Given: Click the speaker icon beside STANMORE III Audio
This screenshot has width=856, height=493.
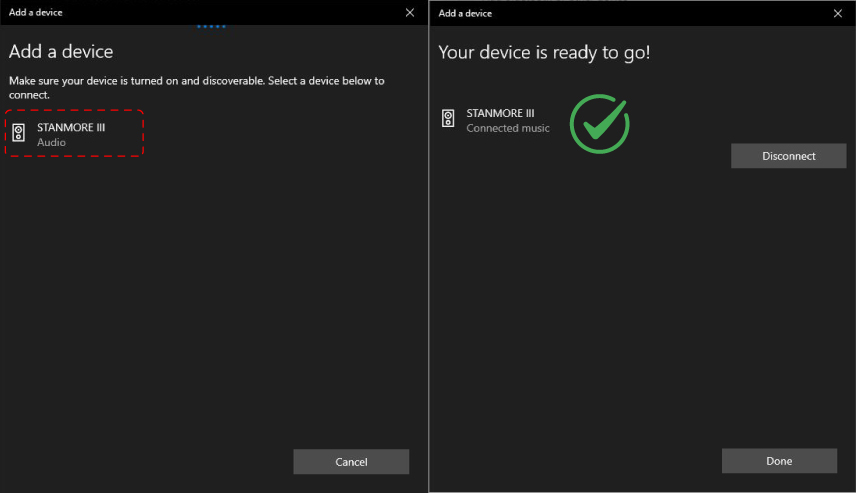Looking at the screenshot, I should 19,133.
